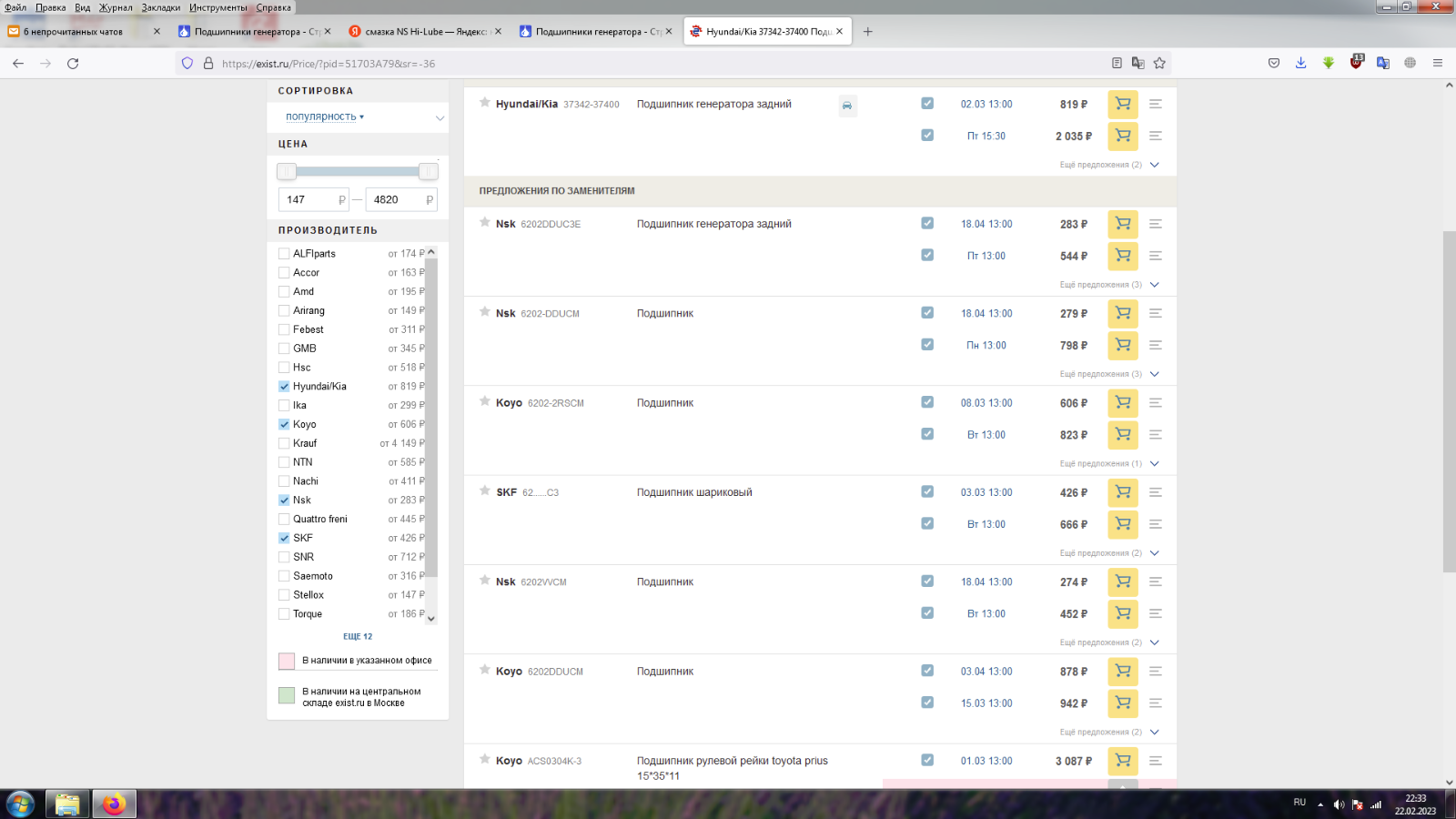Bookmark this page with the star icon
This screenshot has width=1456, height=819.
coord(1159,63)
